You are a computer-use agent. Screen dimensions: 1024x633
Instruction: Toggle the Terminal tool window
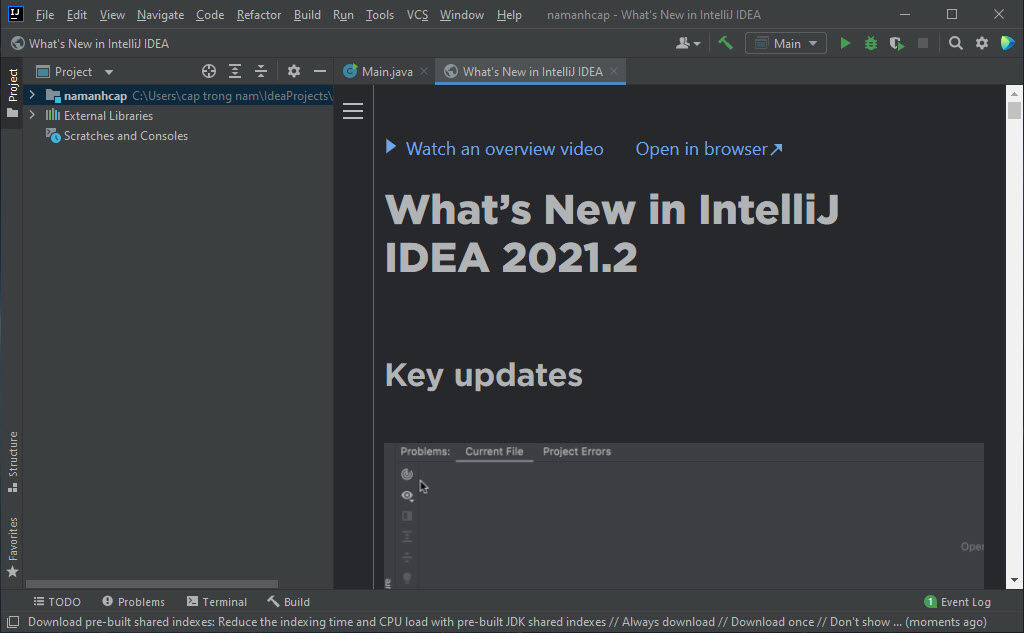[217, 602]
